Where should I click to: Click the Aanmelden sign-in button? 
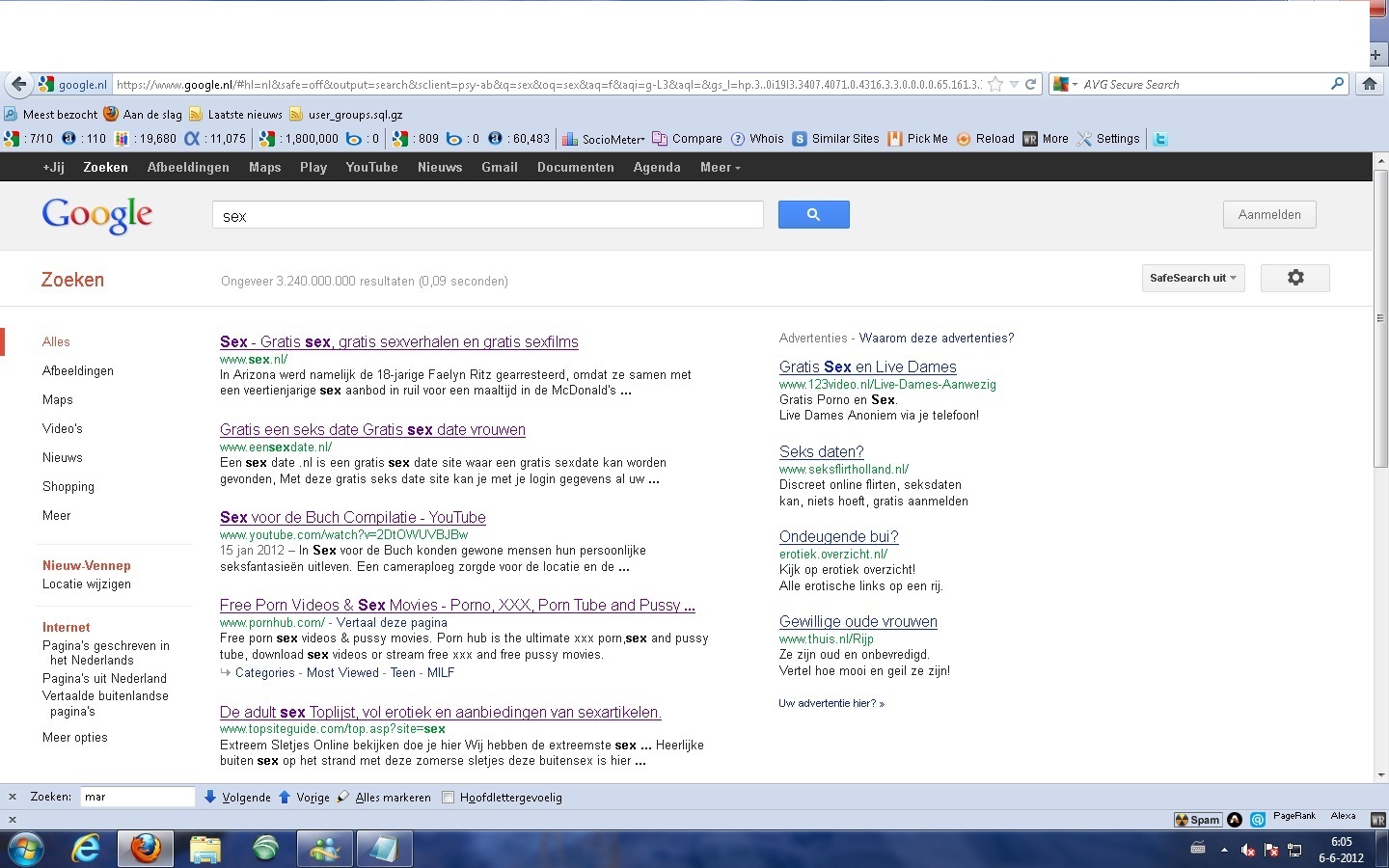pyautogui.click(x=1269, y=214)
